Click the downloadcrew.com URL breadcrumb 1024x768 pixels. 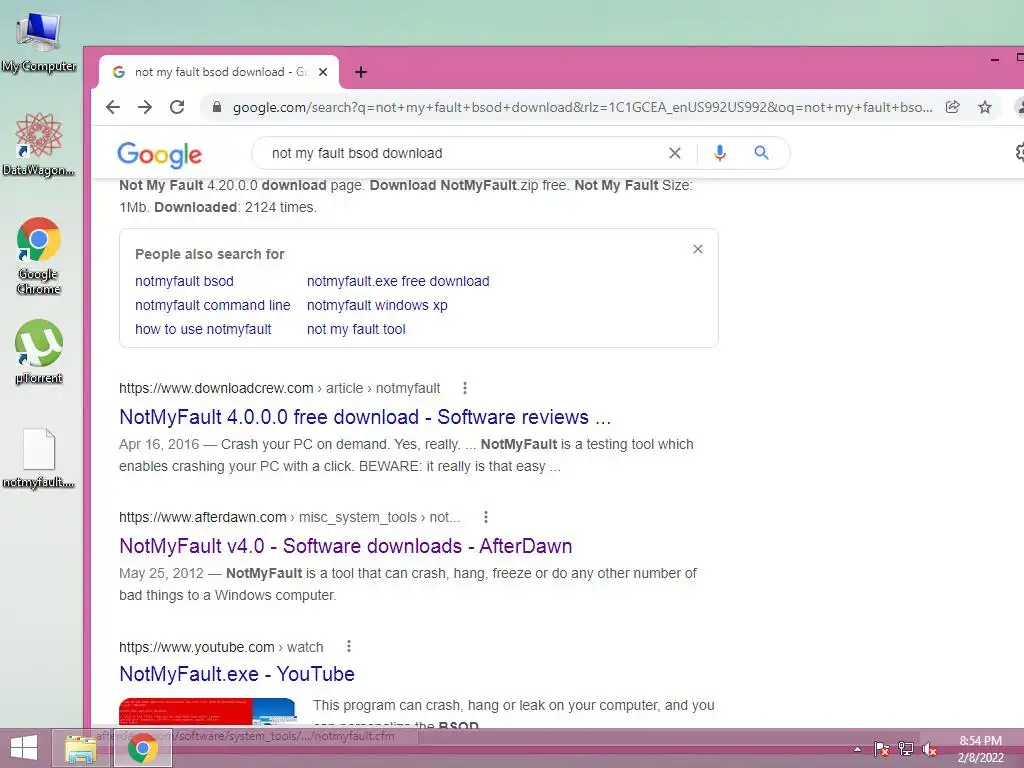point(280,389)
